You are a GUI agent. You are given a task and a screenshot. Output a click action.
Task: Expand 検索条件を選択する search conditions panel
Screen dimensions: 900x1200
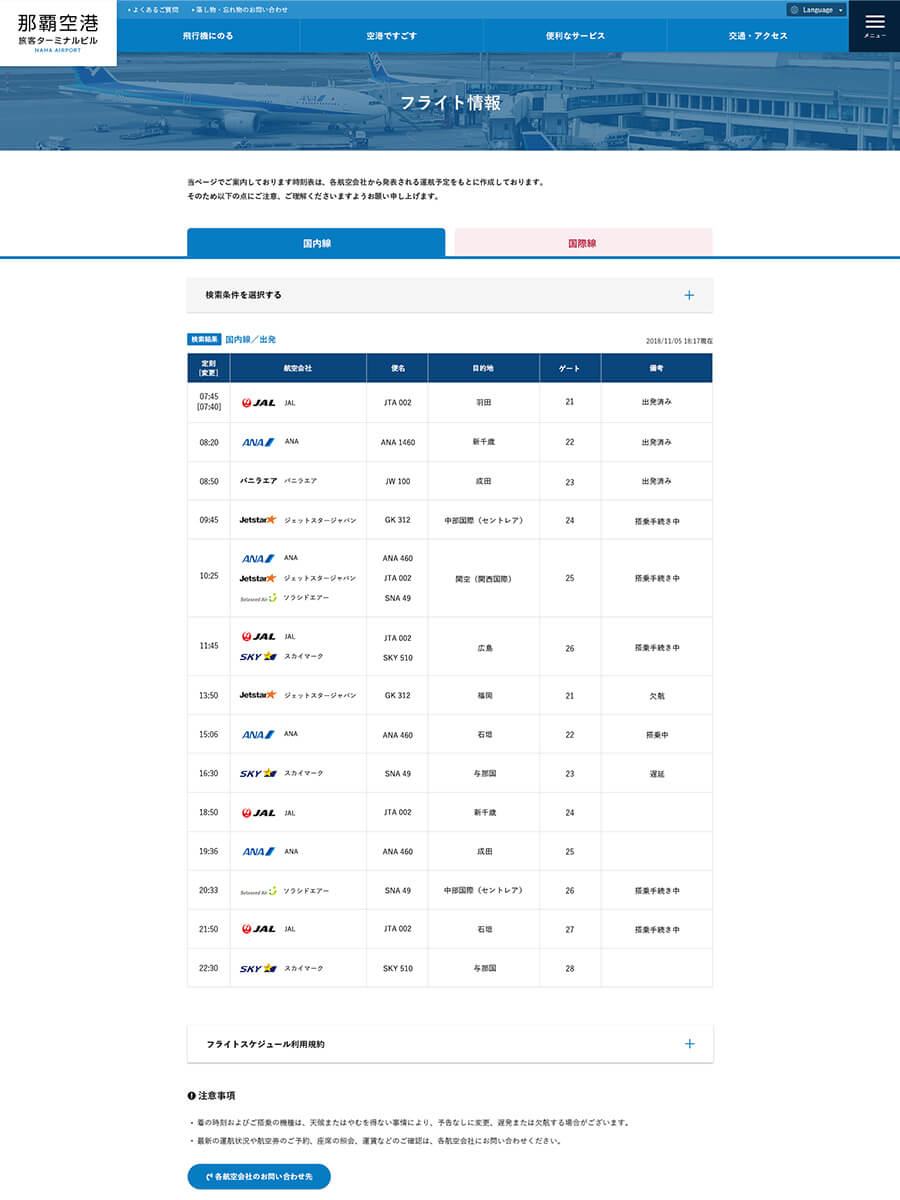(449, 295)
